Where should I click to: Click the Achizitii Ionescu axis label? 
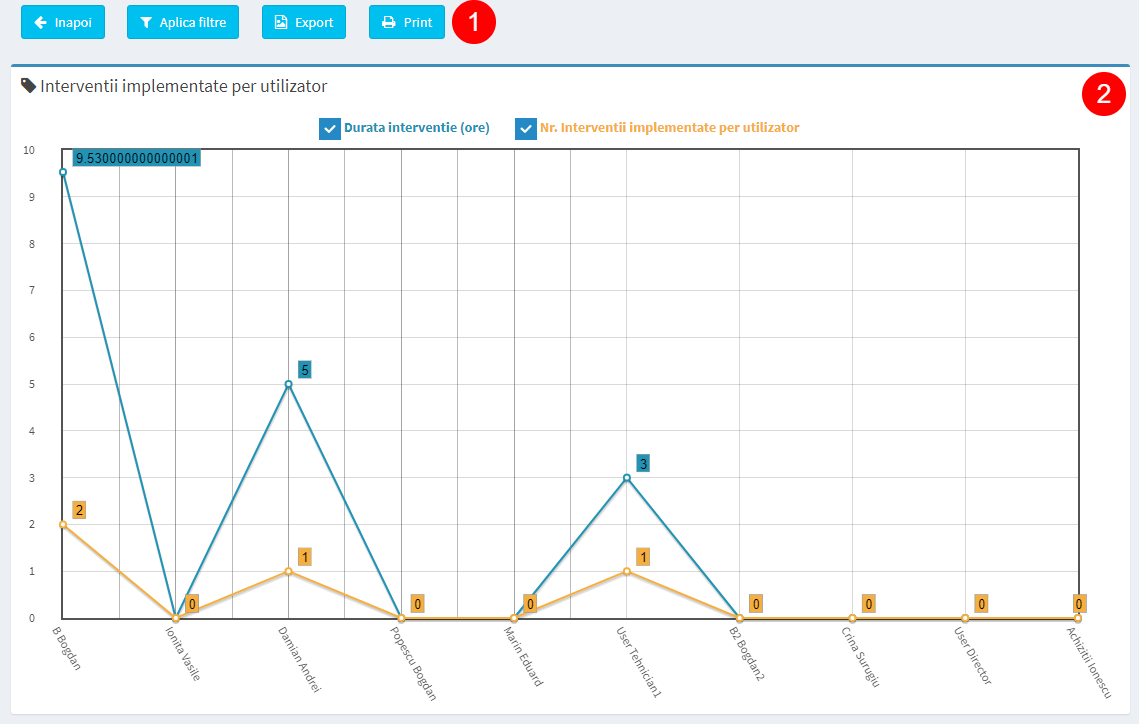click(1089, 662)
